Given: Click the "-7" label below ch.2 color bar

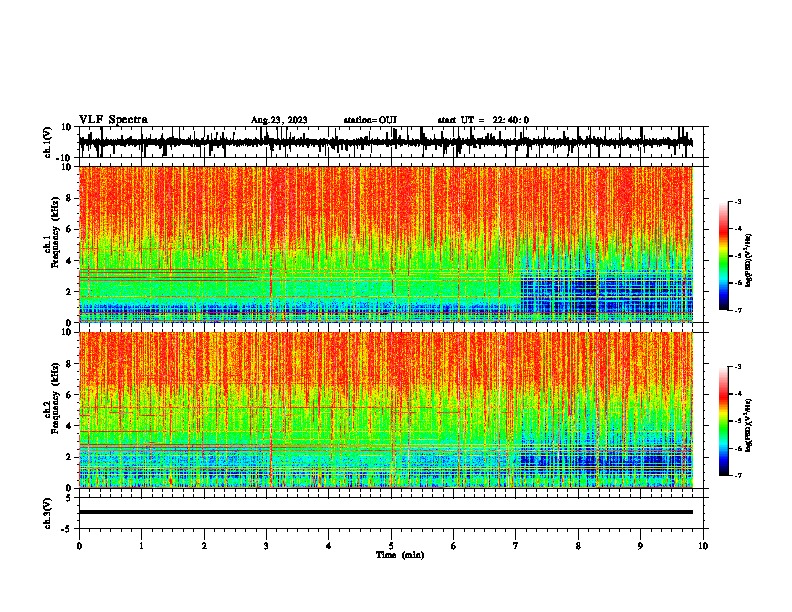Looking at the screenshot, I should click(738, 476).
